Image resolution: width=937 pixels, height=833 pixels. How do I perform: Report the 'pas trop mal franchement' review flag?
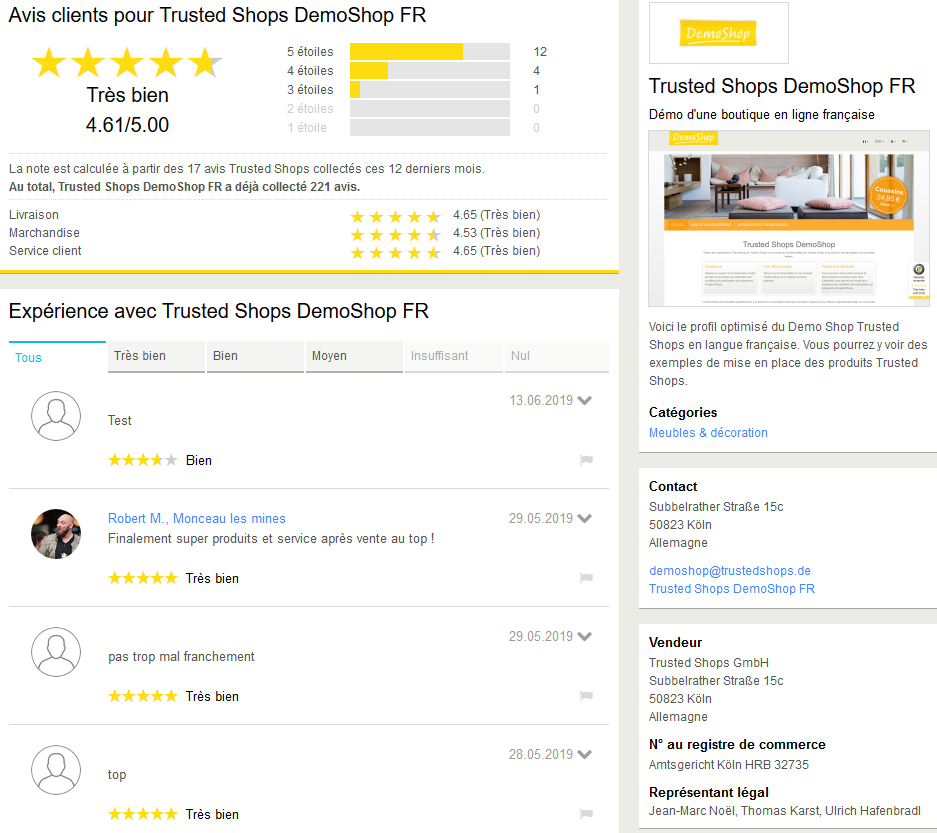[586, 696]
